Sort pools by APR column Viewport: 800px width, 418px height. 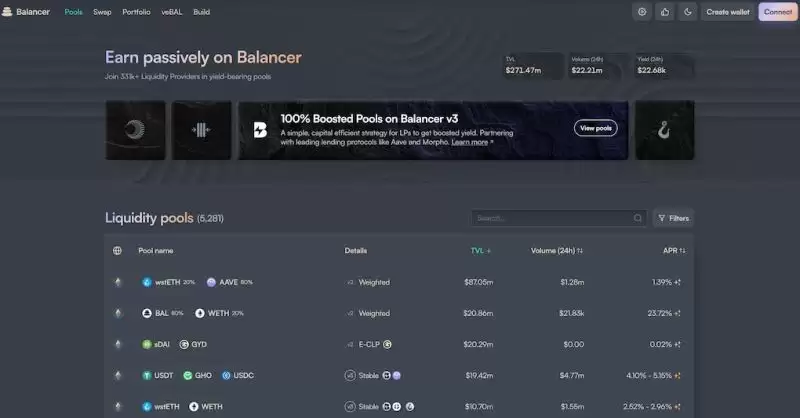coord(674,251)
